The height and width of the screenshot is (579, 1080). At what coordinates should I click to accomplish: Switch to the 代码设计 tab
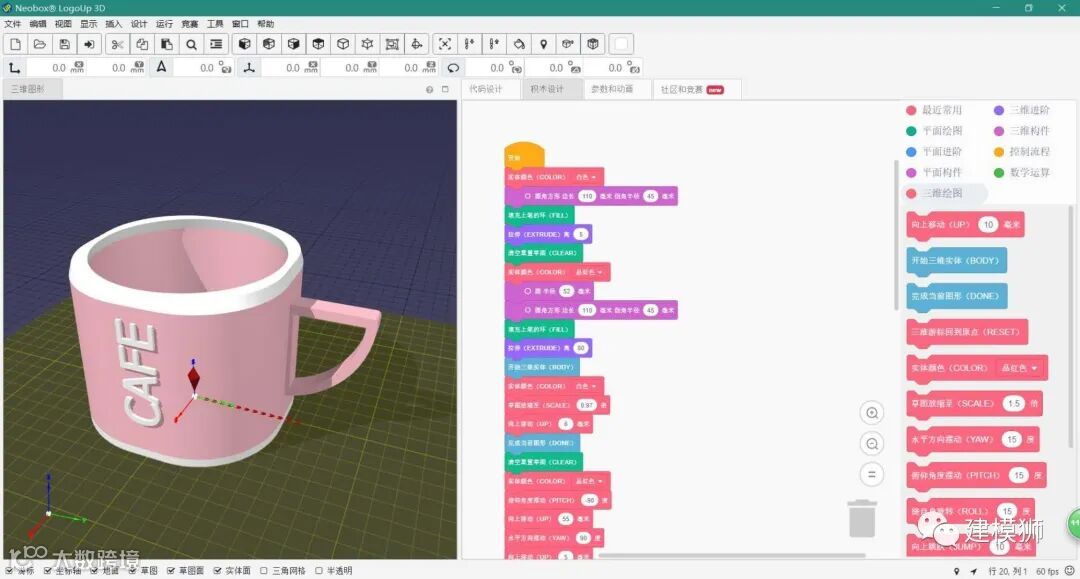click(x=486, y=89)
